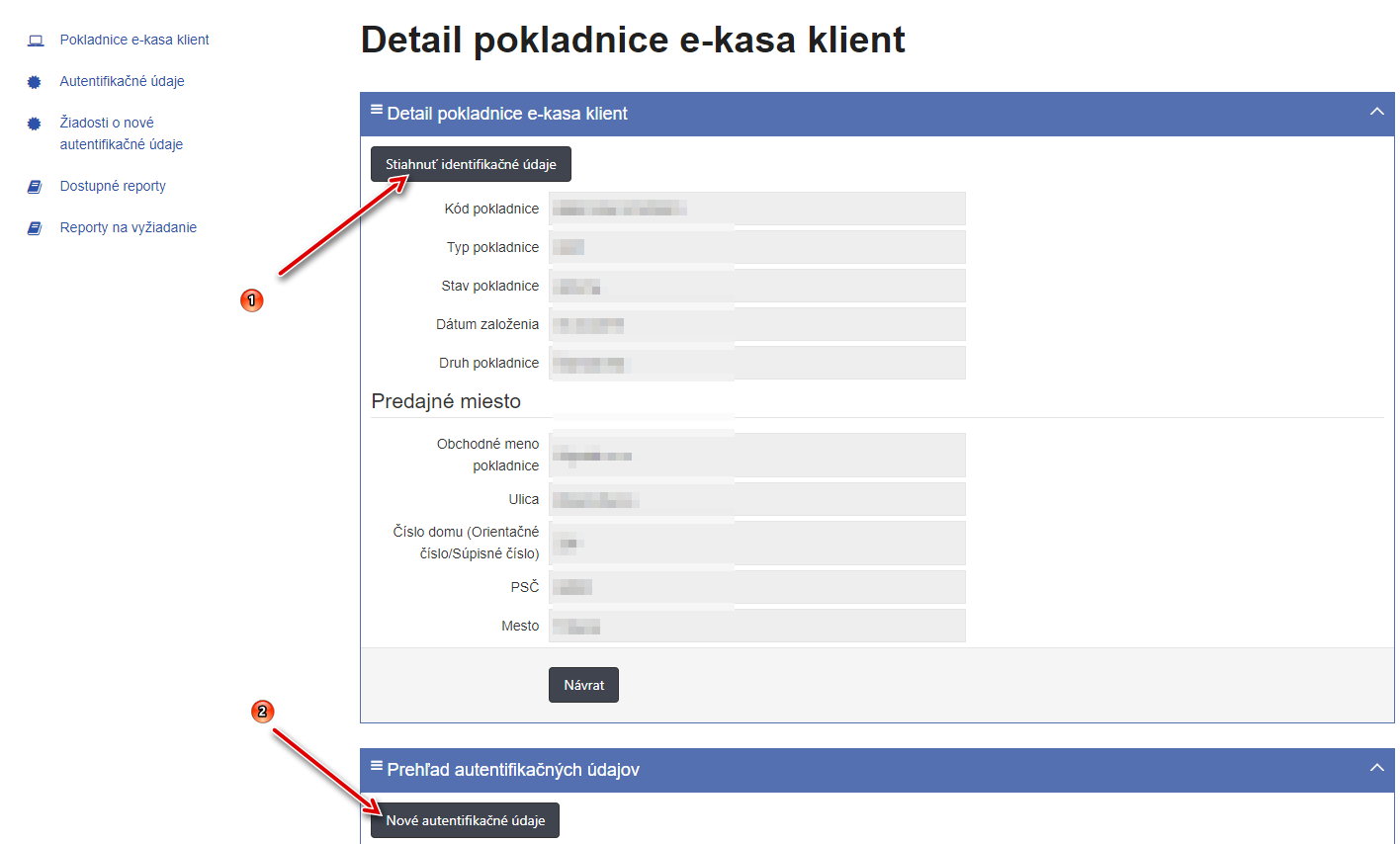Click the list icon in Detail pokladnice panel header
Image resolution: width=1400 pixels, height=844 pixels.
376,110
